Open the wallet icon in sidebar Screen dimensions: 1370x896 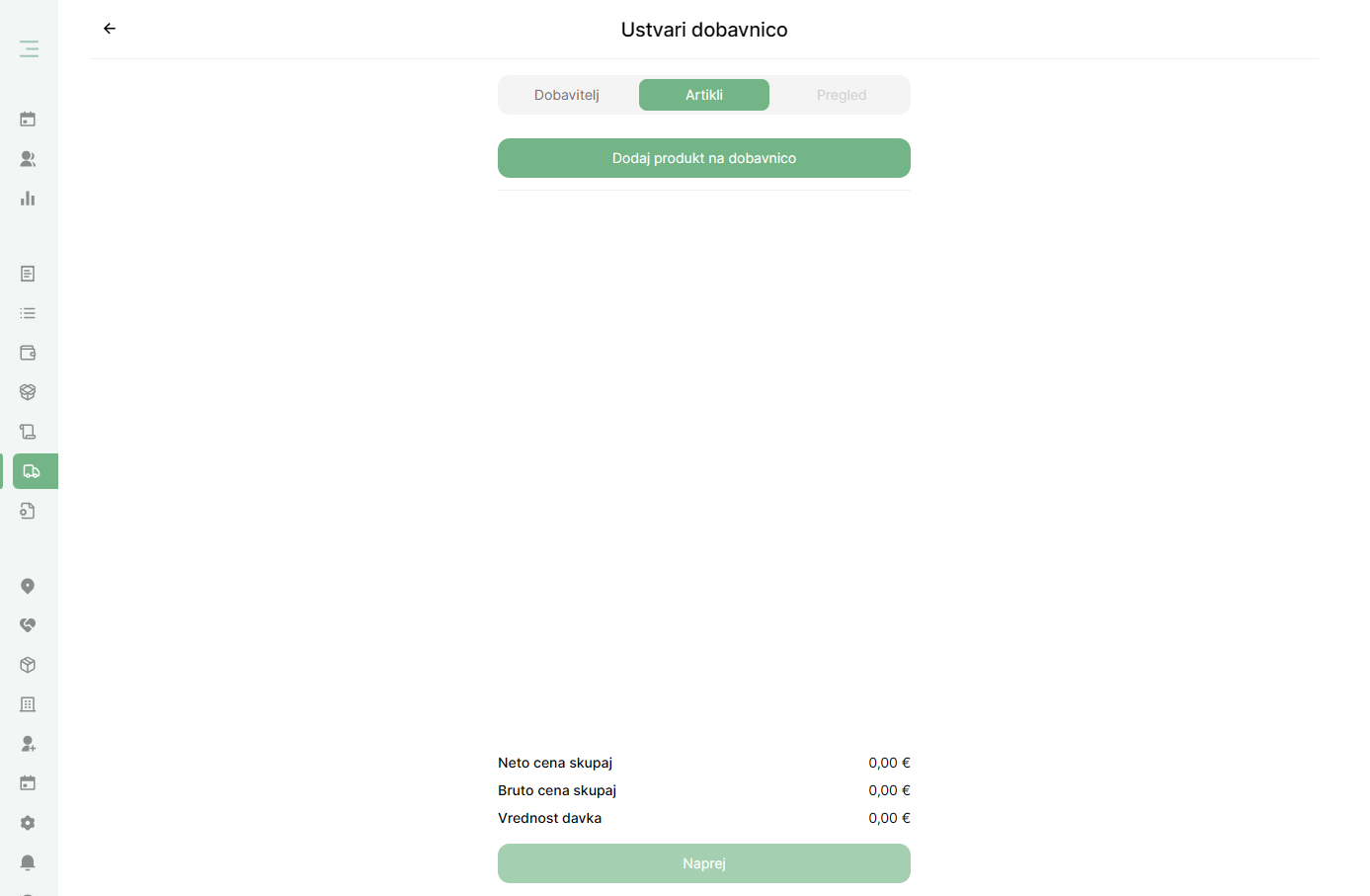[x=28, y=353]
